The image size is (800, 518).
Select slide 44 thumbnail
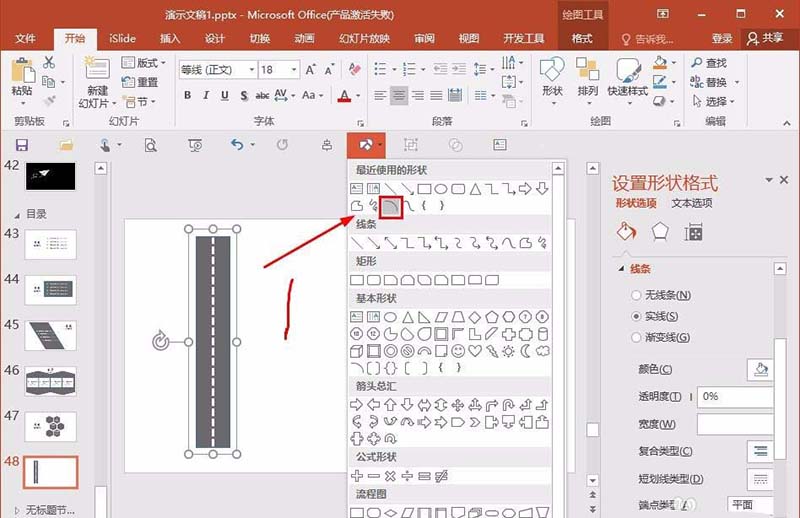(51, 289)
